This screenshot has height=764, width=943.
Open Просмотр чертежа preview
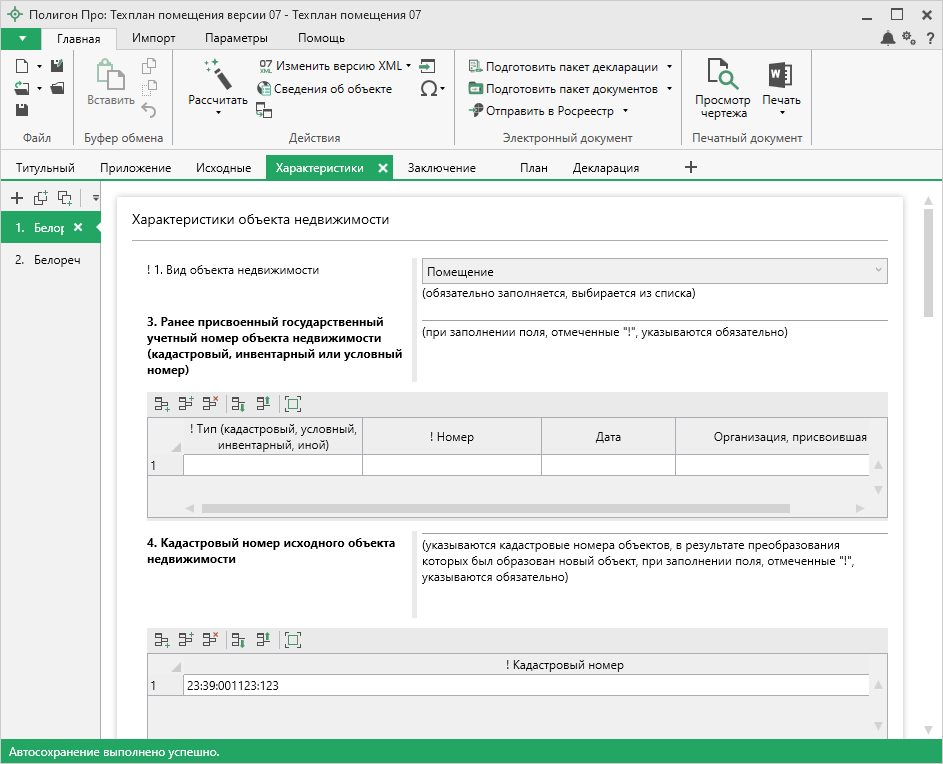point(722,76)
